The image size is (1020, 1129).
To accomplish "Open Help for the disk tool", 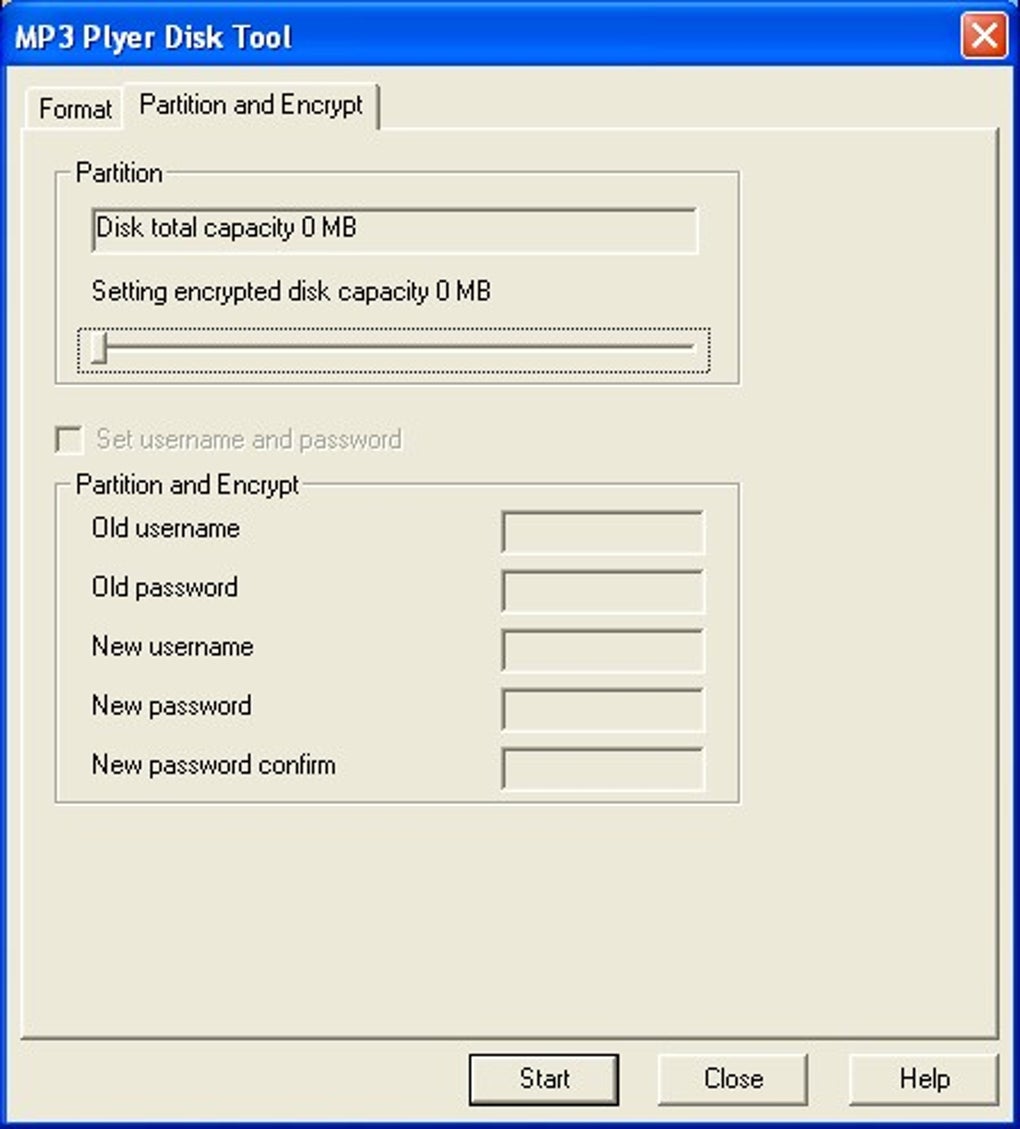I will [924, 1079].
